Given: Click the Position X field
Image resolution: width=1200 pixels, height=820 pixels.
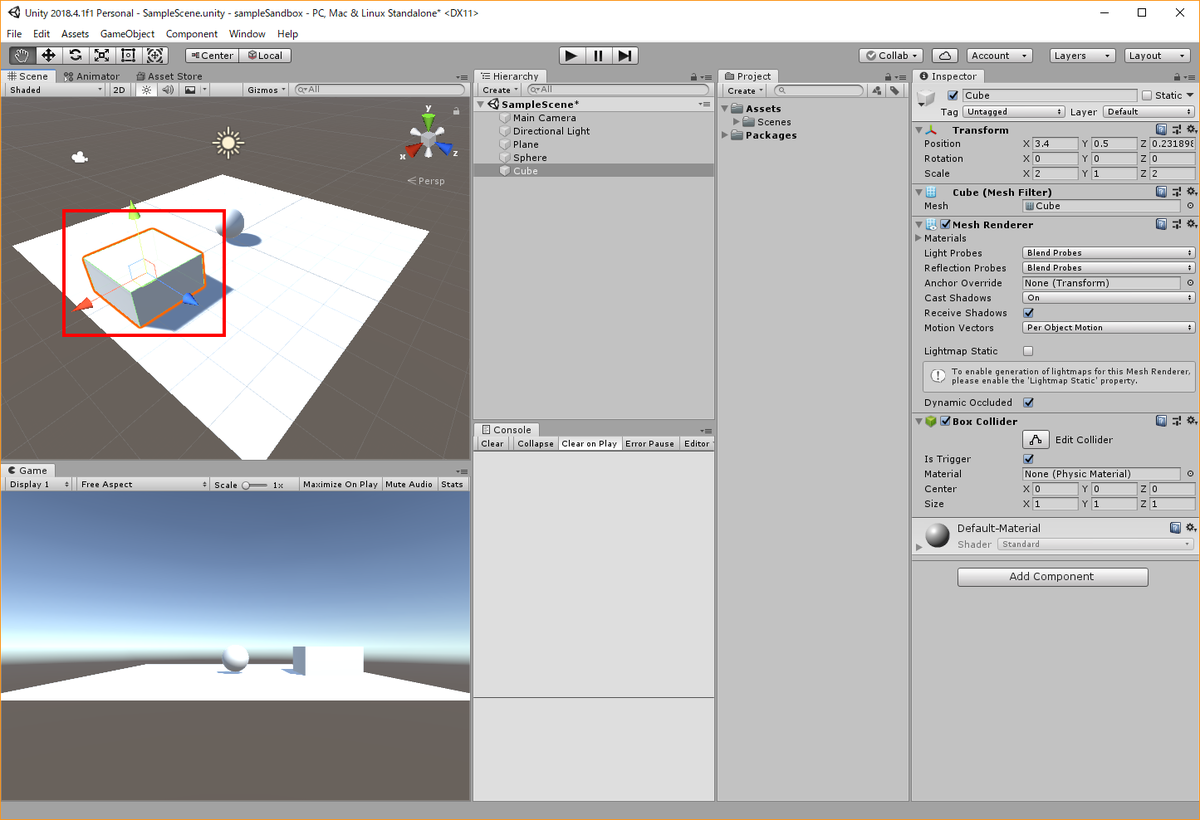Looking at the screenshot, I should point(1056,144).
